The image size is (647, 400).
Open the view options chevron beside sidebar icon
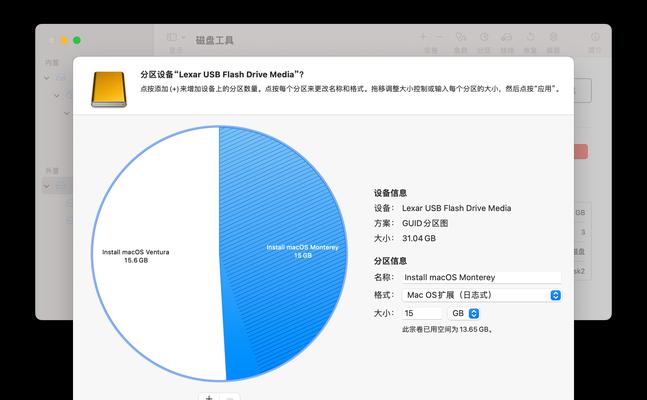click(x=183, y=38)
